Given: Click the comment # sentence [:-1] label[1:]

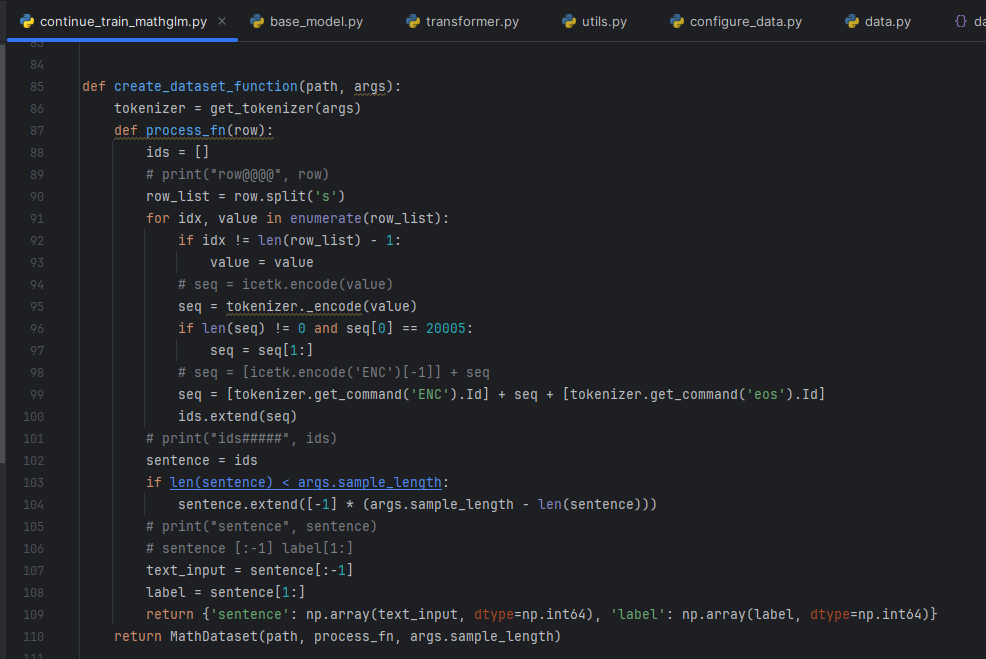Looking at the screenshot, I should click(250, 548).
